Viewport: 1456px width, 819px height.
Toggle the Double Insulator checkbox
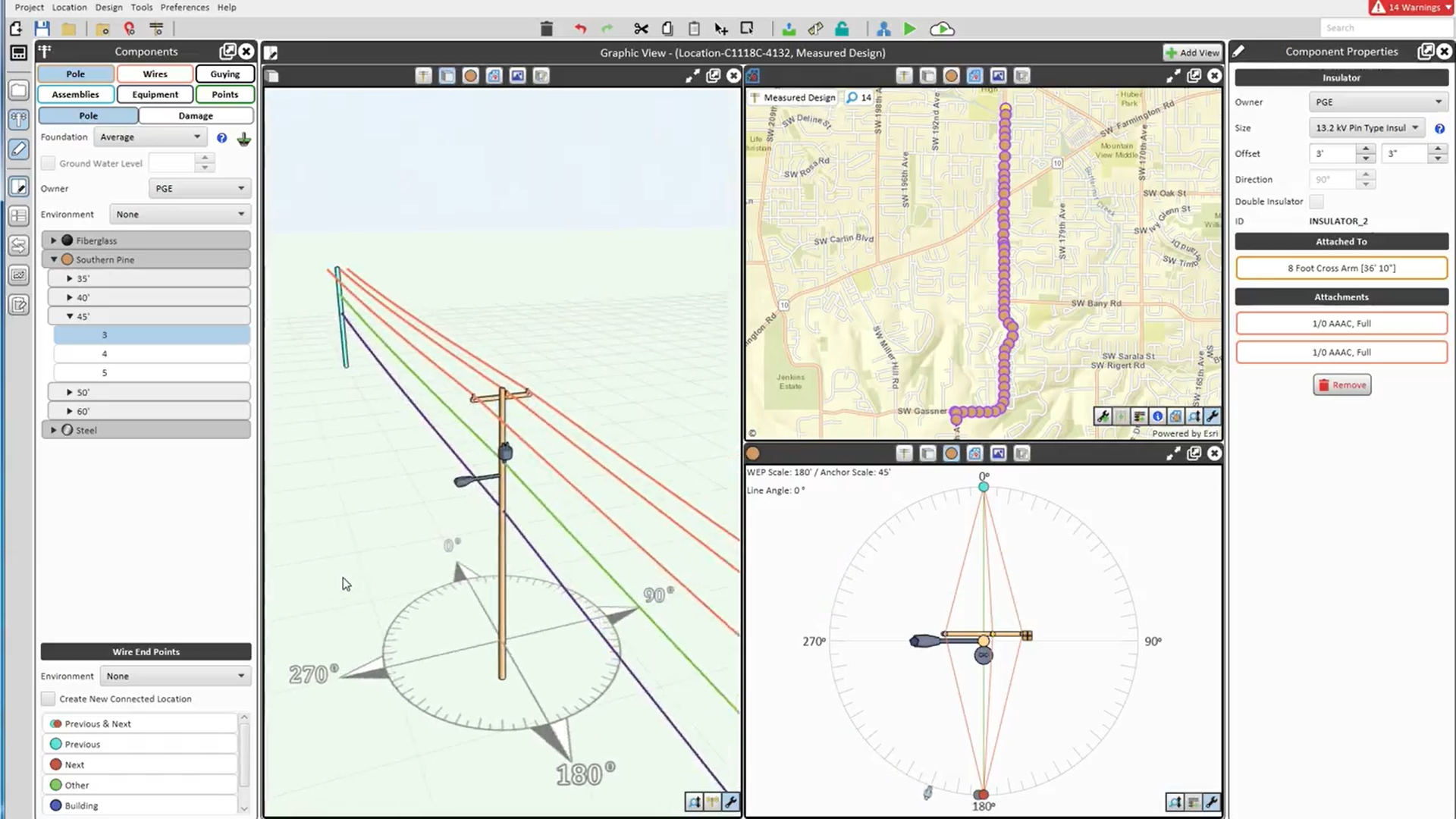(x=1316, y=202)
